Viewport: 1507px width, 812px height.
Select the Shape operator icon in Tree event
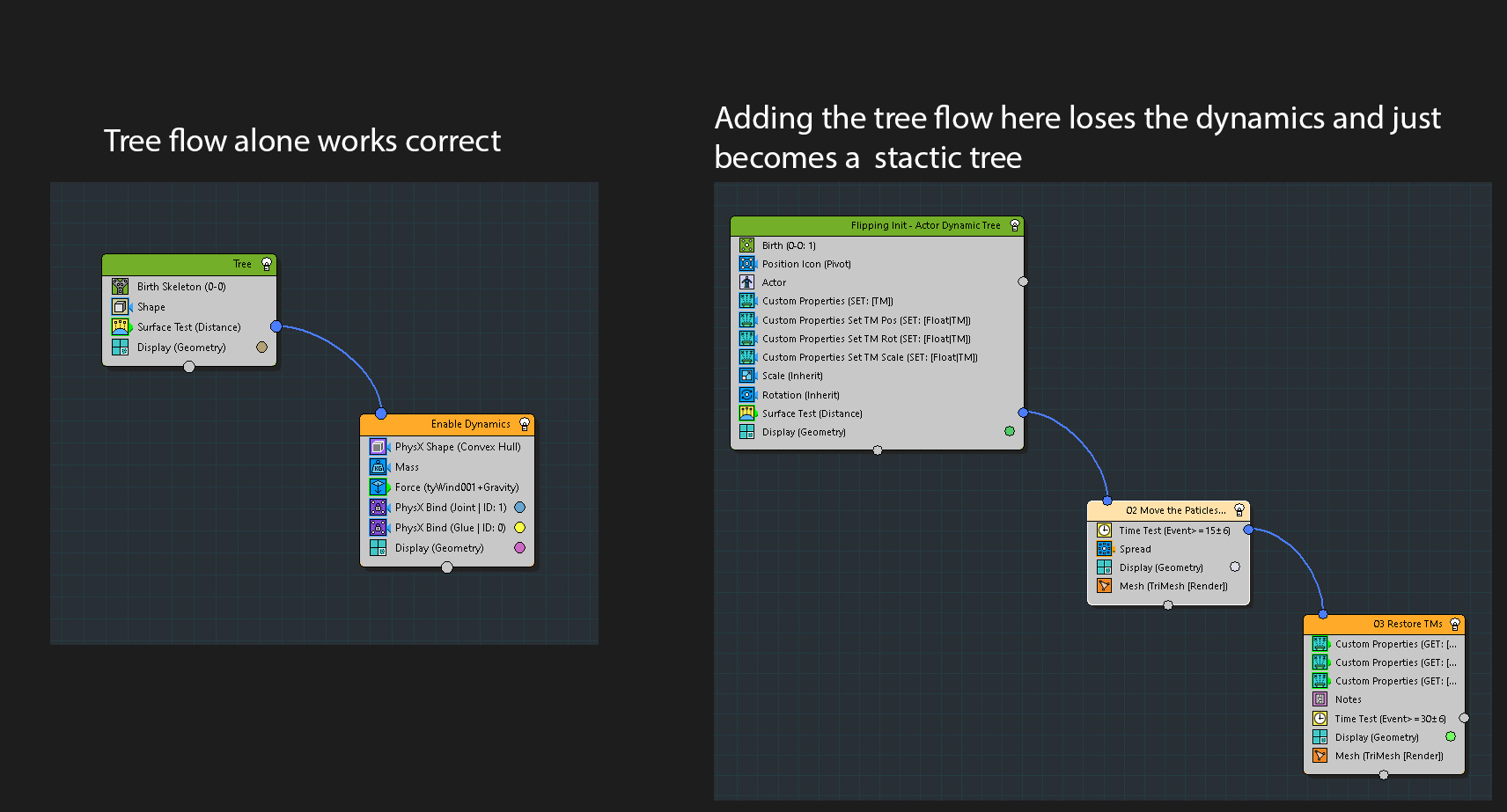(x=120, y=306)
